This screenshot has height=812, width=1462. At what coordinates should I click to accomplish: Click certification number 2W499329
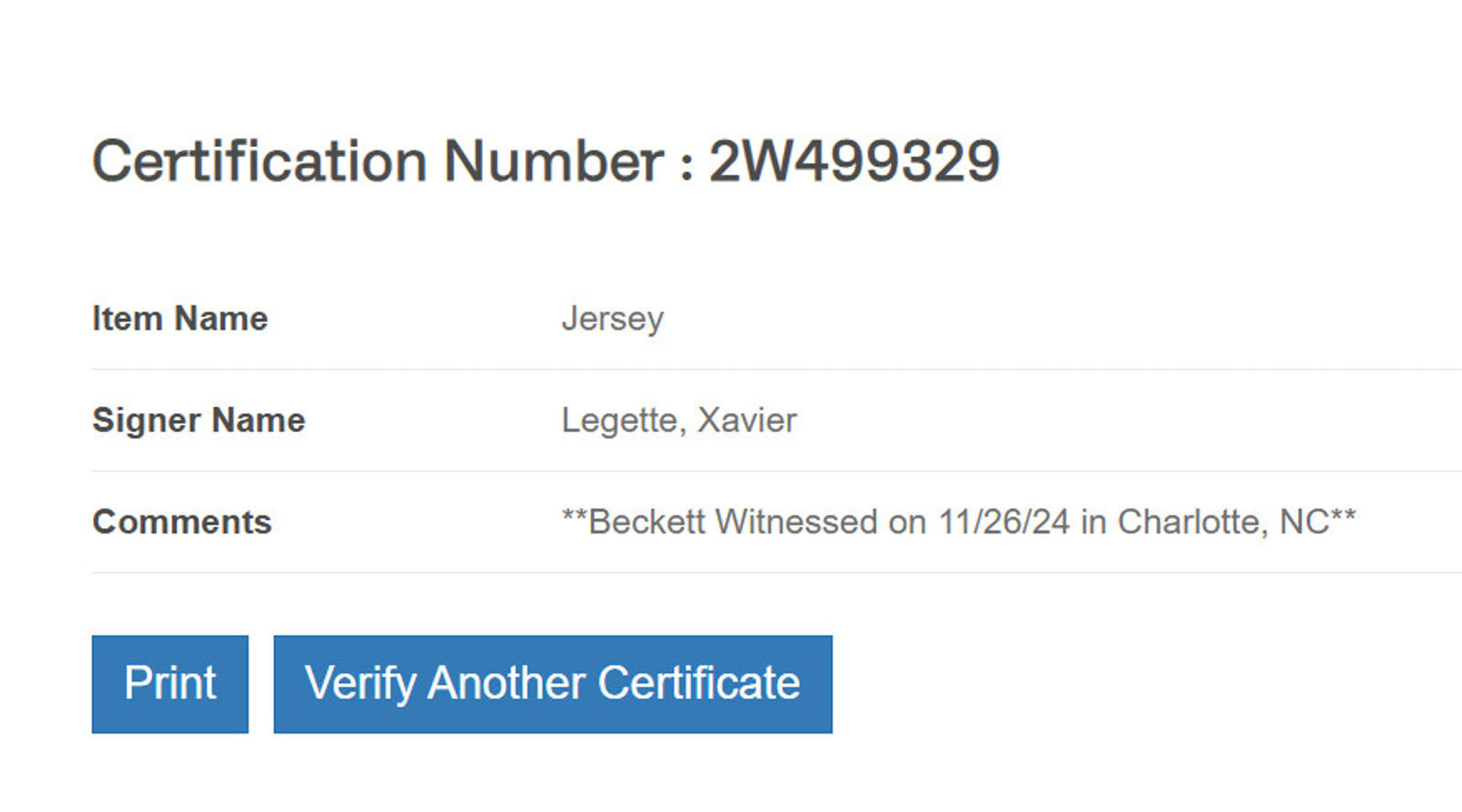point(854,162)
